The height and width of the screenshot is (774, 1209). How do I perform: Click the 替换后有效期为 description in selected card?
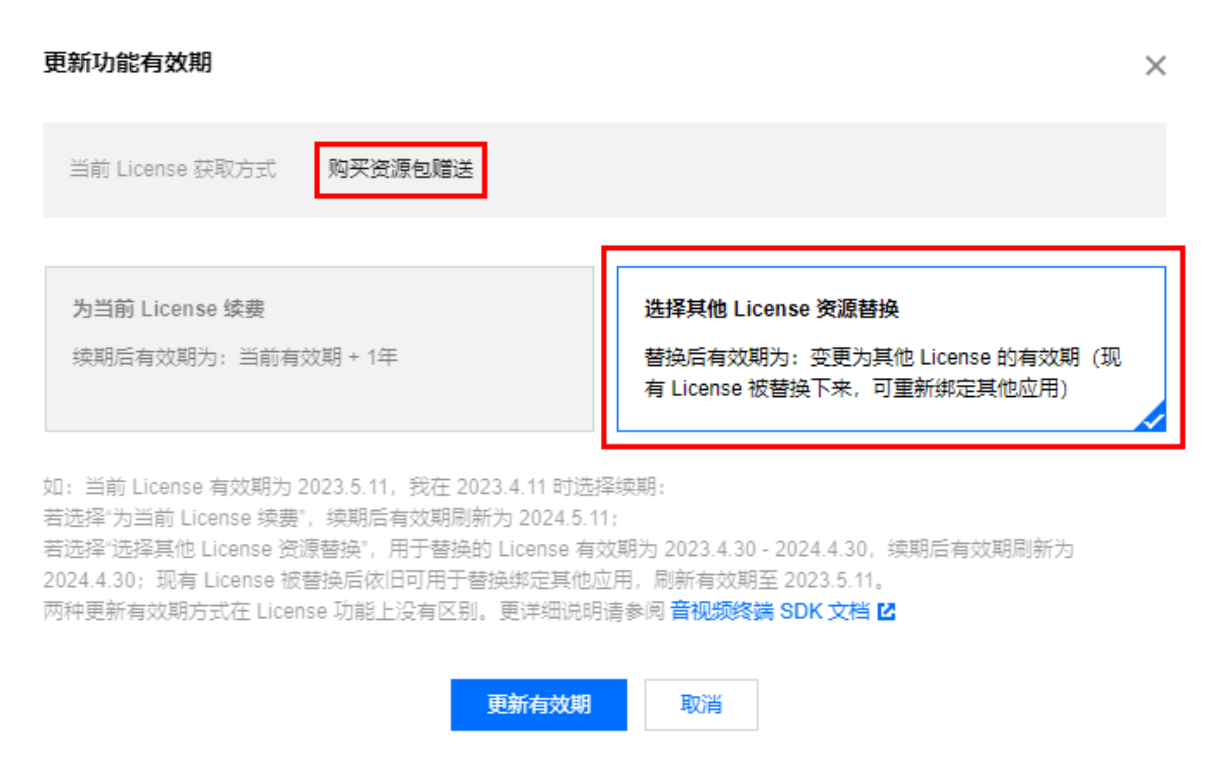883,373
